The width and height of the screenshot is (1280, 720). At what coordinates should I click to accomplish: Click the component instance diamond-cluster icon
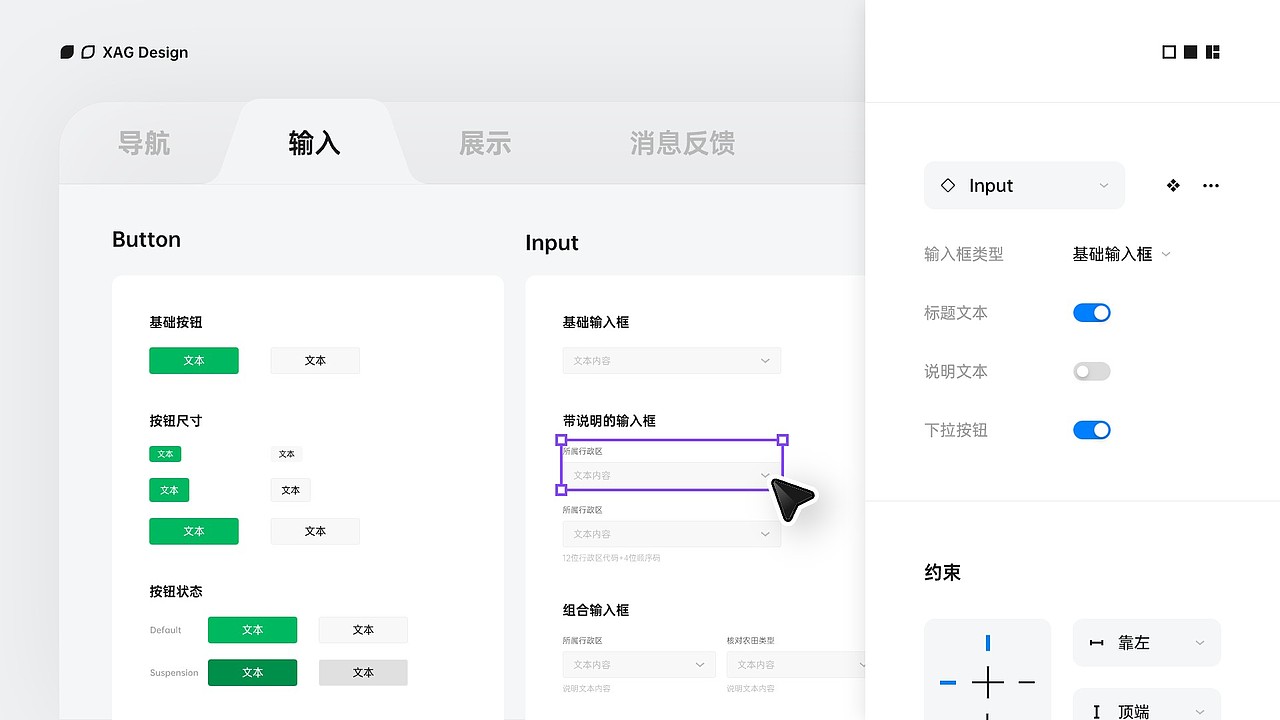[x=1172, y=185]
